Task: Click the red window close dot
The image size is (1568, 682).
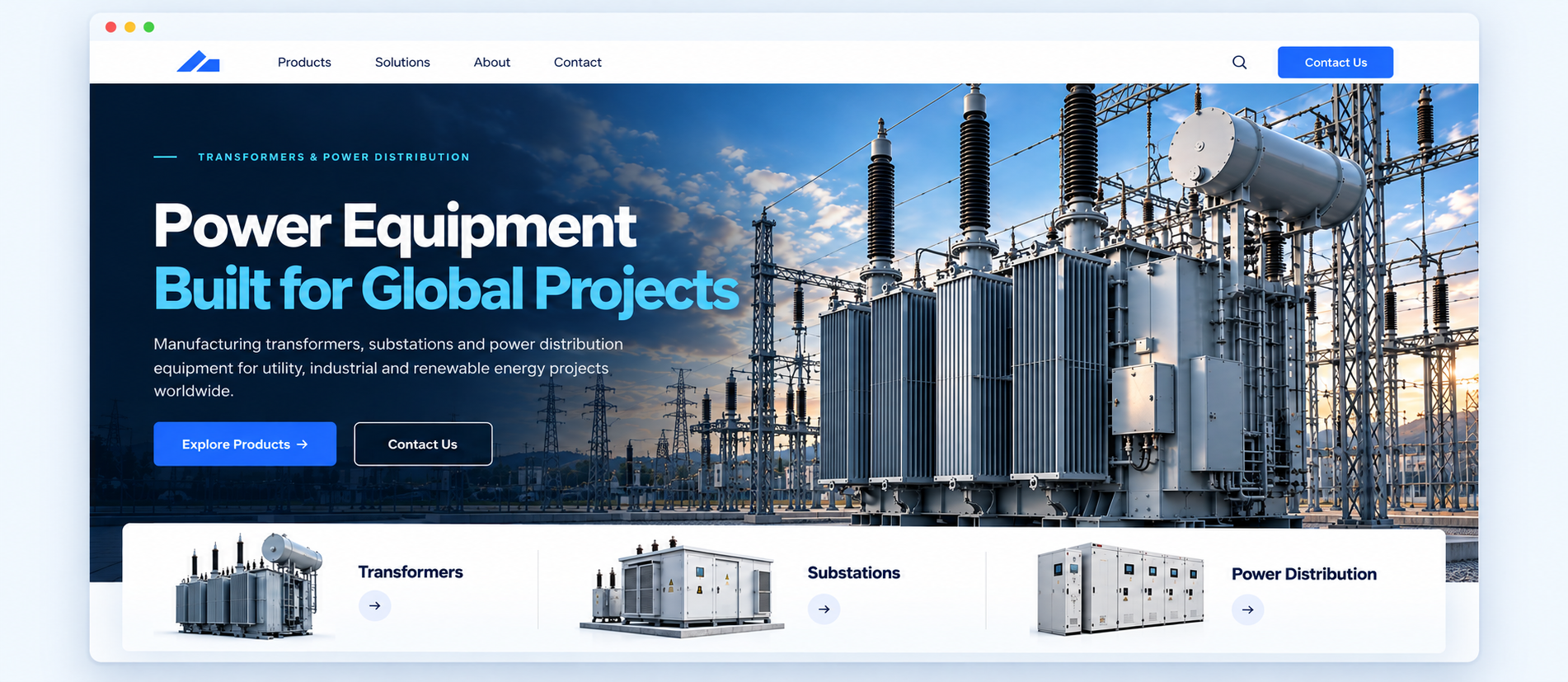Action: [110, 27]
